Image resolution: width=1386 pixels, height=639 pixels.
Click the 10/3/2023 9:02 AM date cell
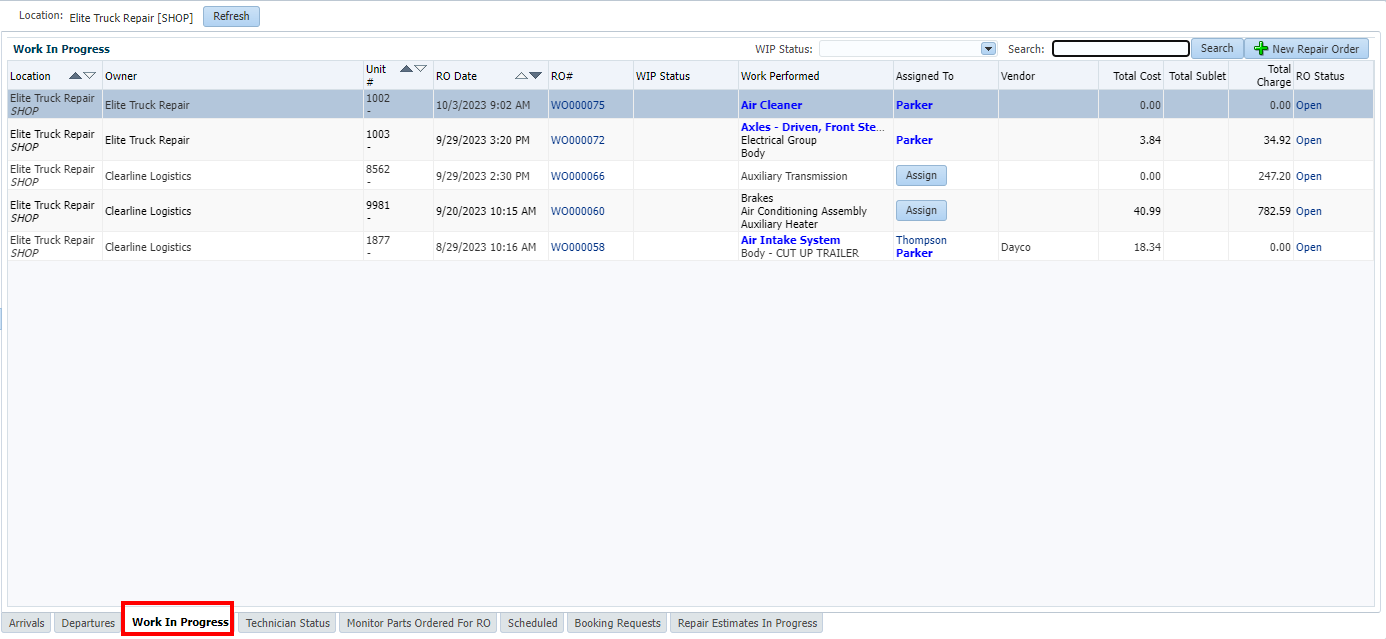[x=490, y=105]
